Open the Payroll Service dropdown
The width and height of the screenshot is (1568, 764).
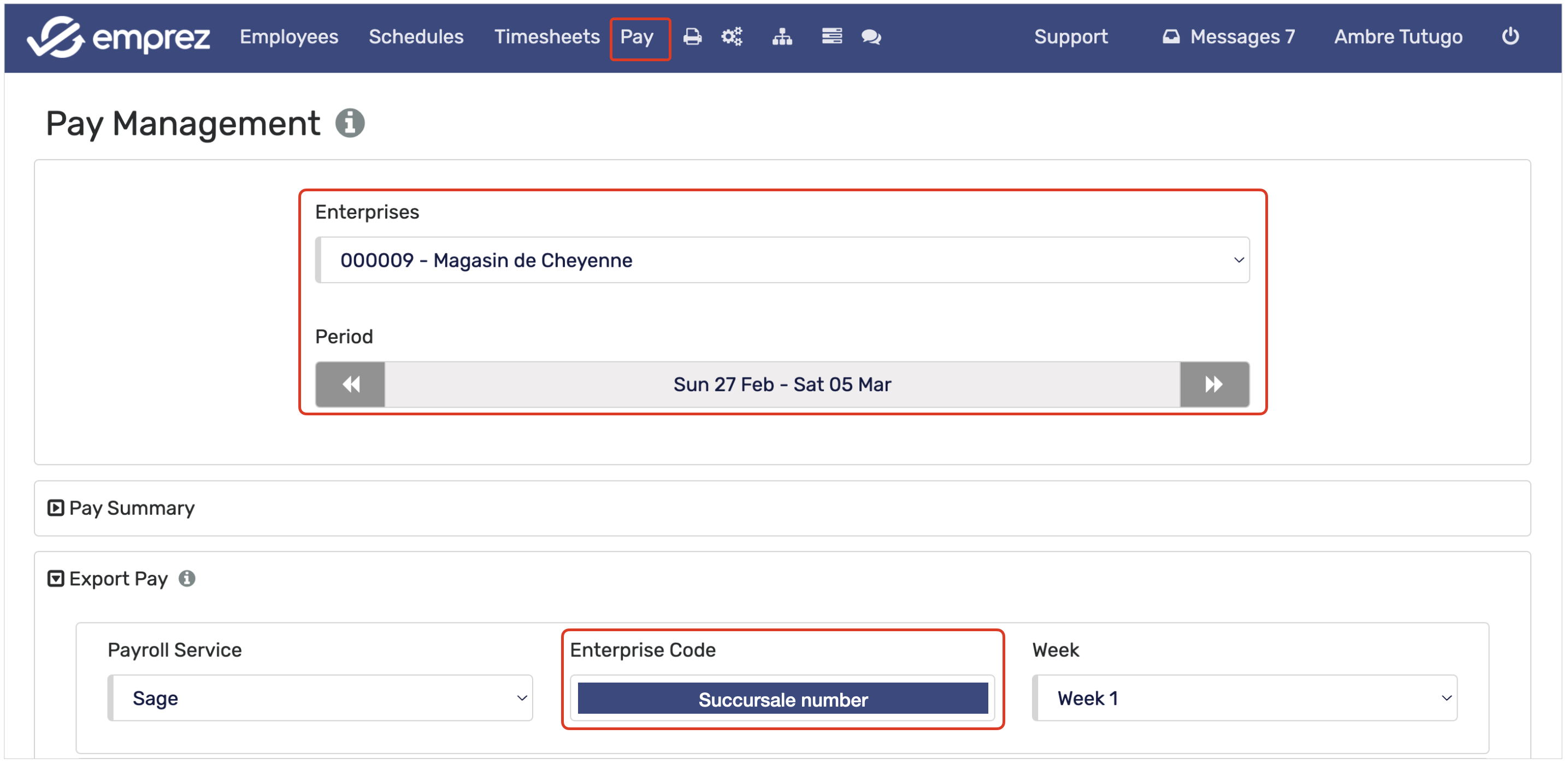(320, 699)
